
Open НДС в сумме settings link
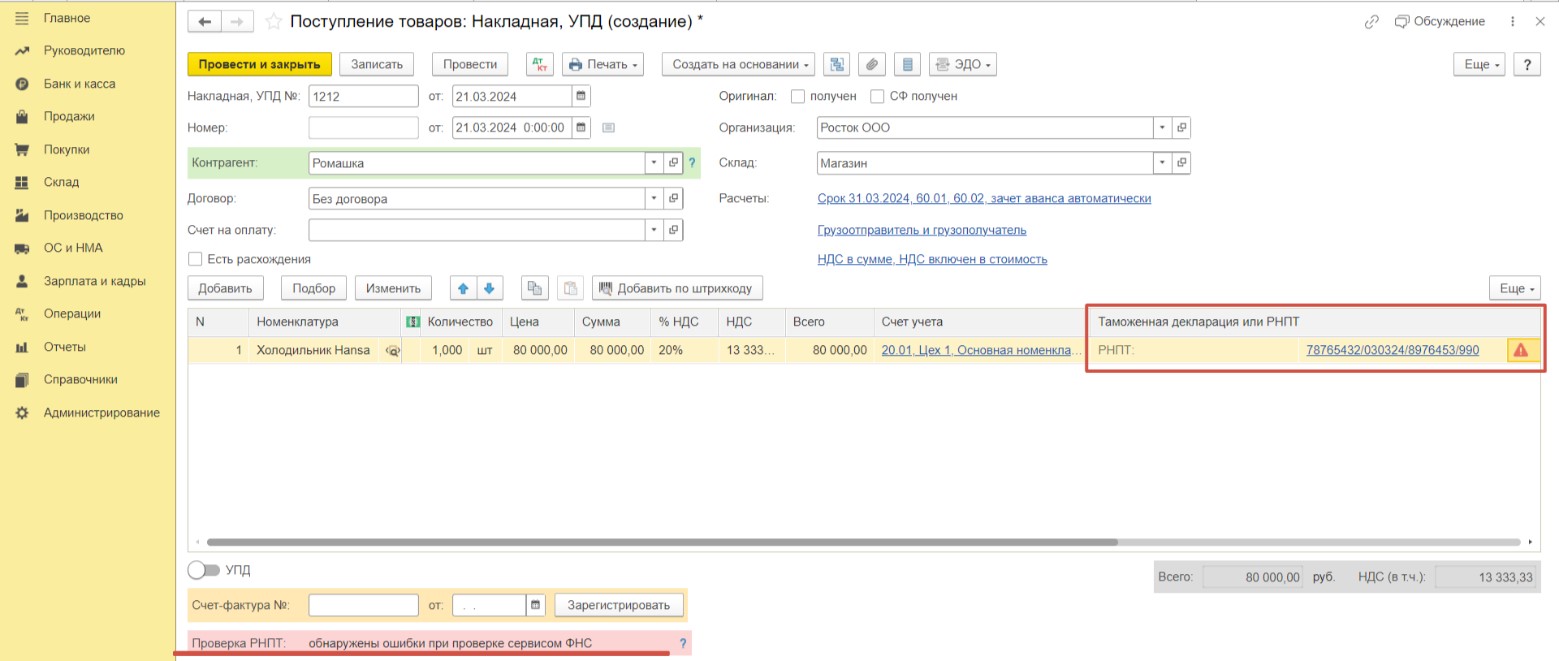932,259
